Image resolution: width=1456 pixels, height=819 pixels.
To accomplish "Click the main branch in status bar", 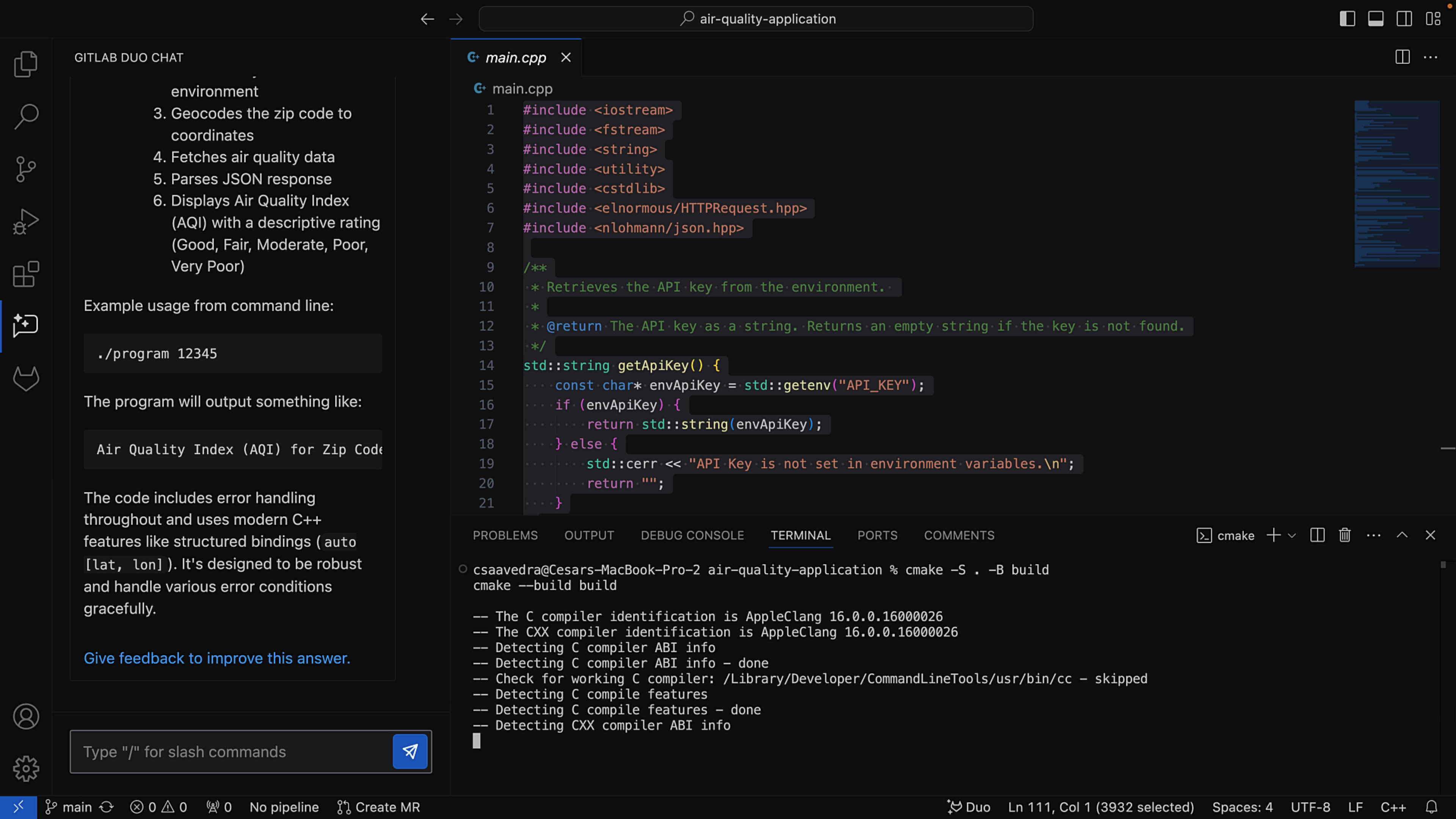I will pos(68,807).
